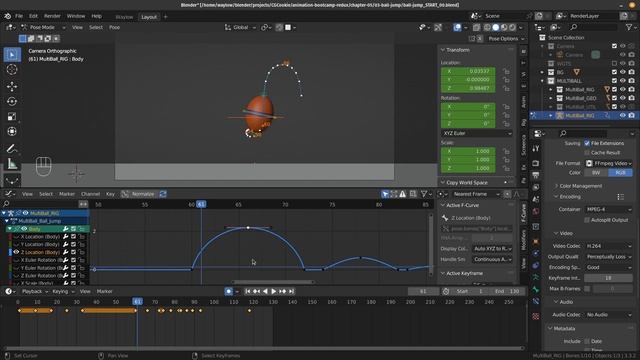The width and height of the screenshot is (640, 360).
Task: Toggle the Cache Result checkbox
Action: point(587,153)
